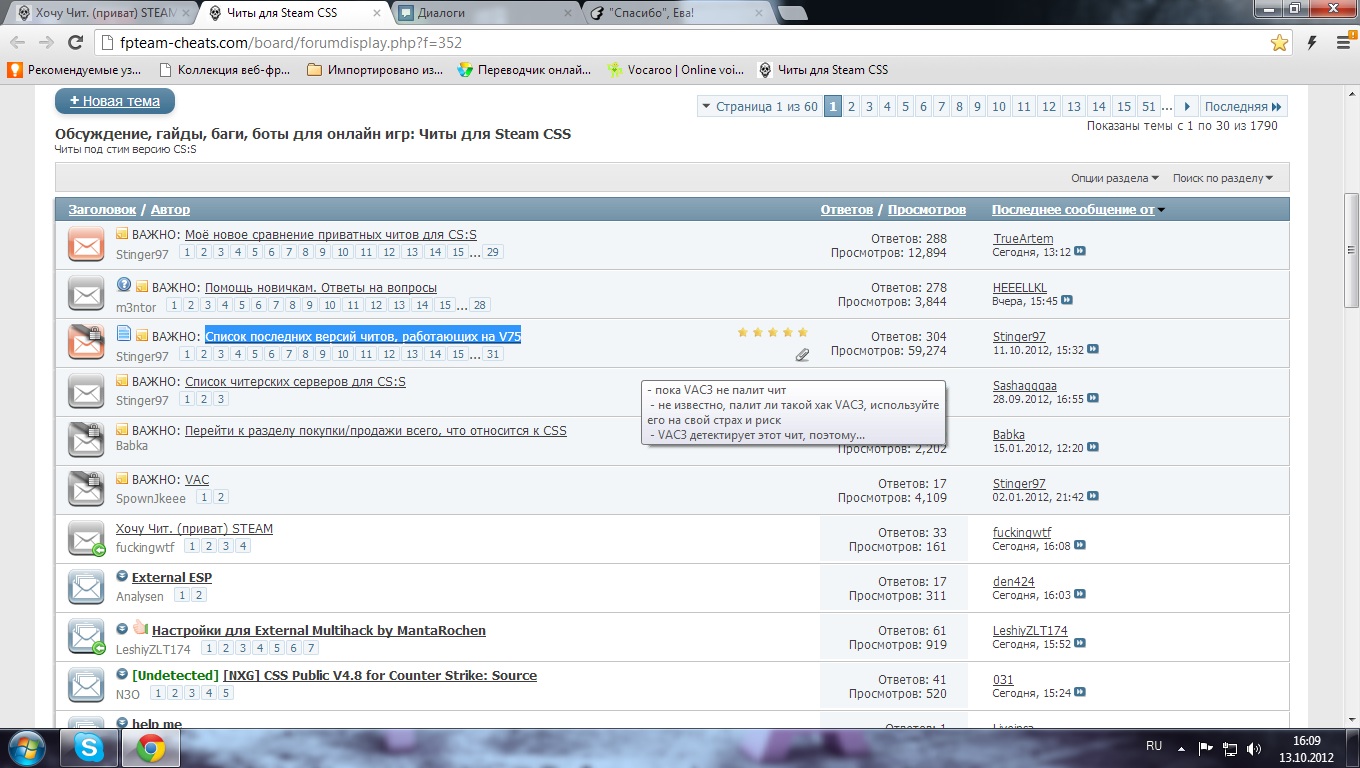Screen dimensions: 1360x768
Task: Go to forum page 51 in pagination
Action: 1149,107
